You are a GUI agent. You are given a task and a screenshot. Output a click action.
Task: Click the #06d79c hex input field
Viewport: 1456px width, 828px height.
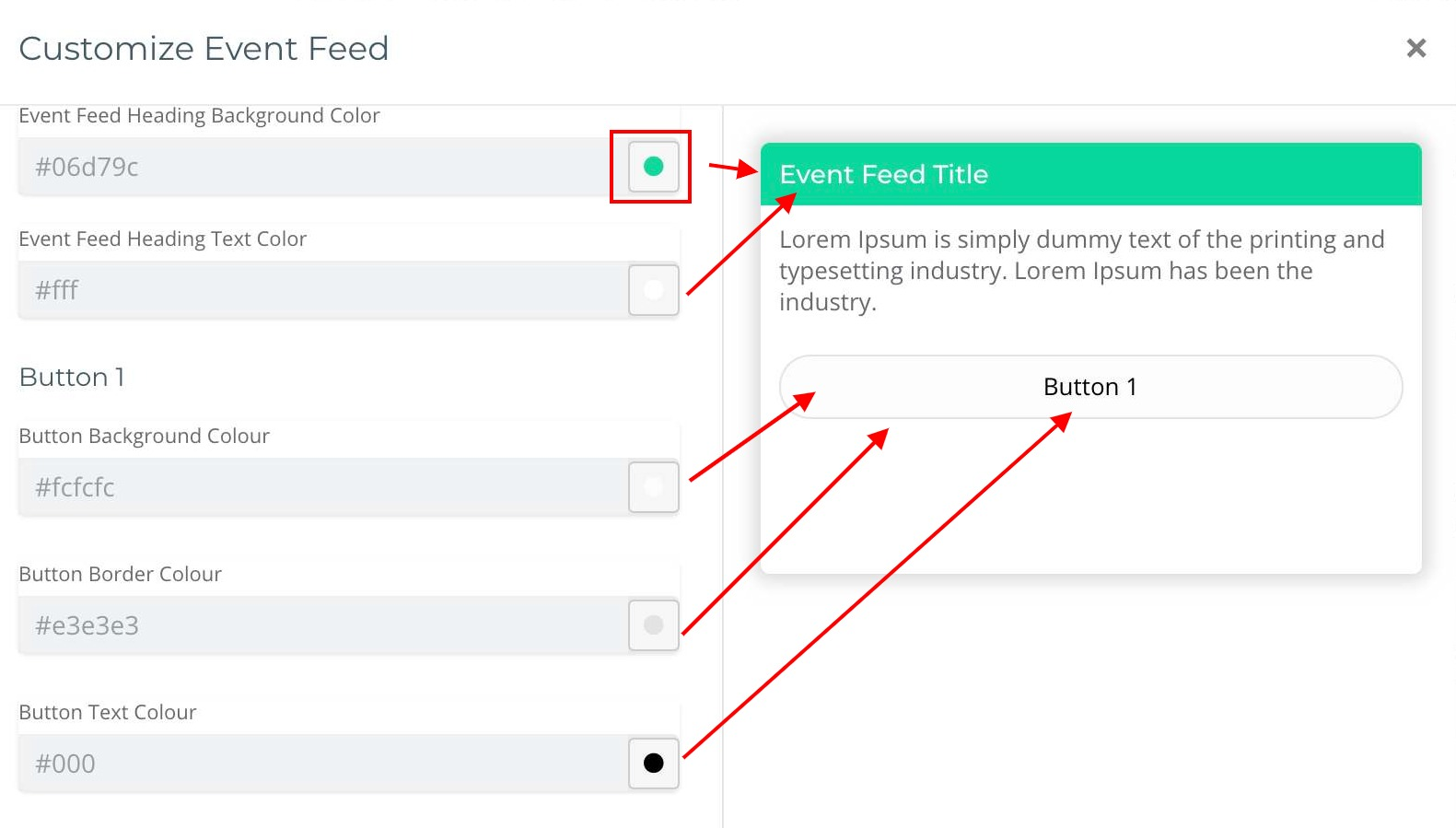point(313,167)
